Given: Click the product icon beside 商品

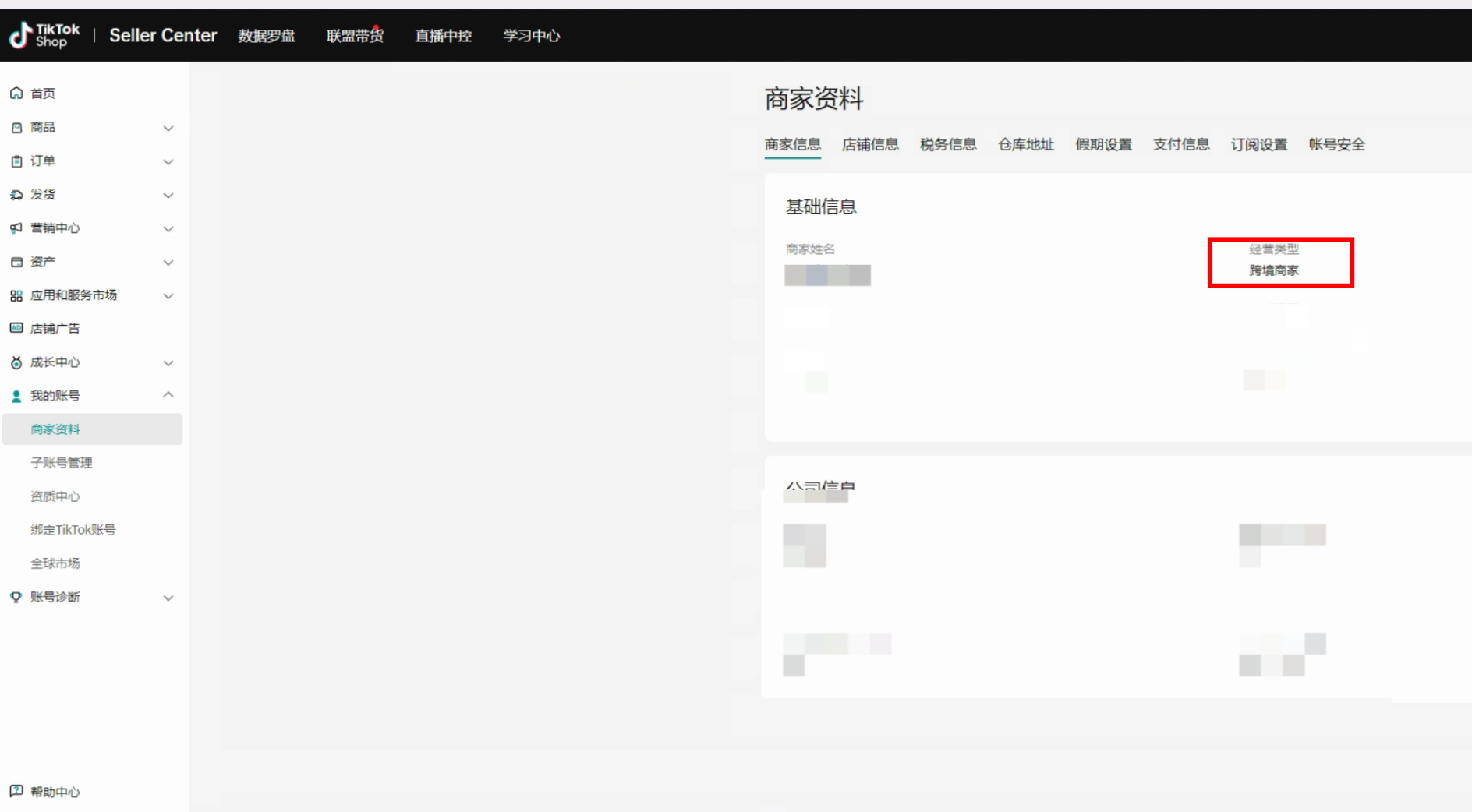Looking at the screenshot, I should (16, 127).
